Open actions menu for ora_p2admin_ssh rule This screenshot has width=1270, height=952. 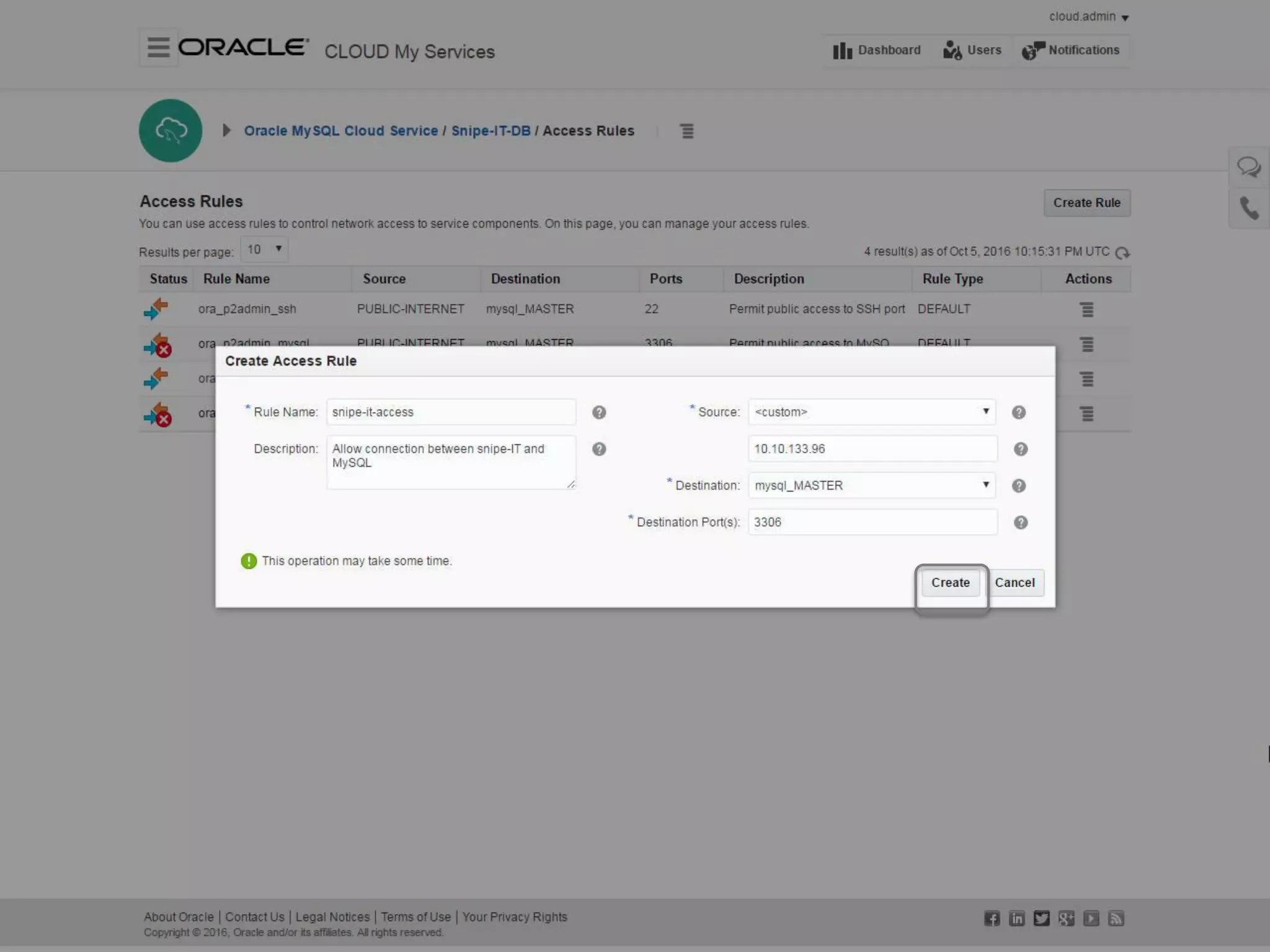(x=1086, y=309)
